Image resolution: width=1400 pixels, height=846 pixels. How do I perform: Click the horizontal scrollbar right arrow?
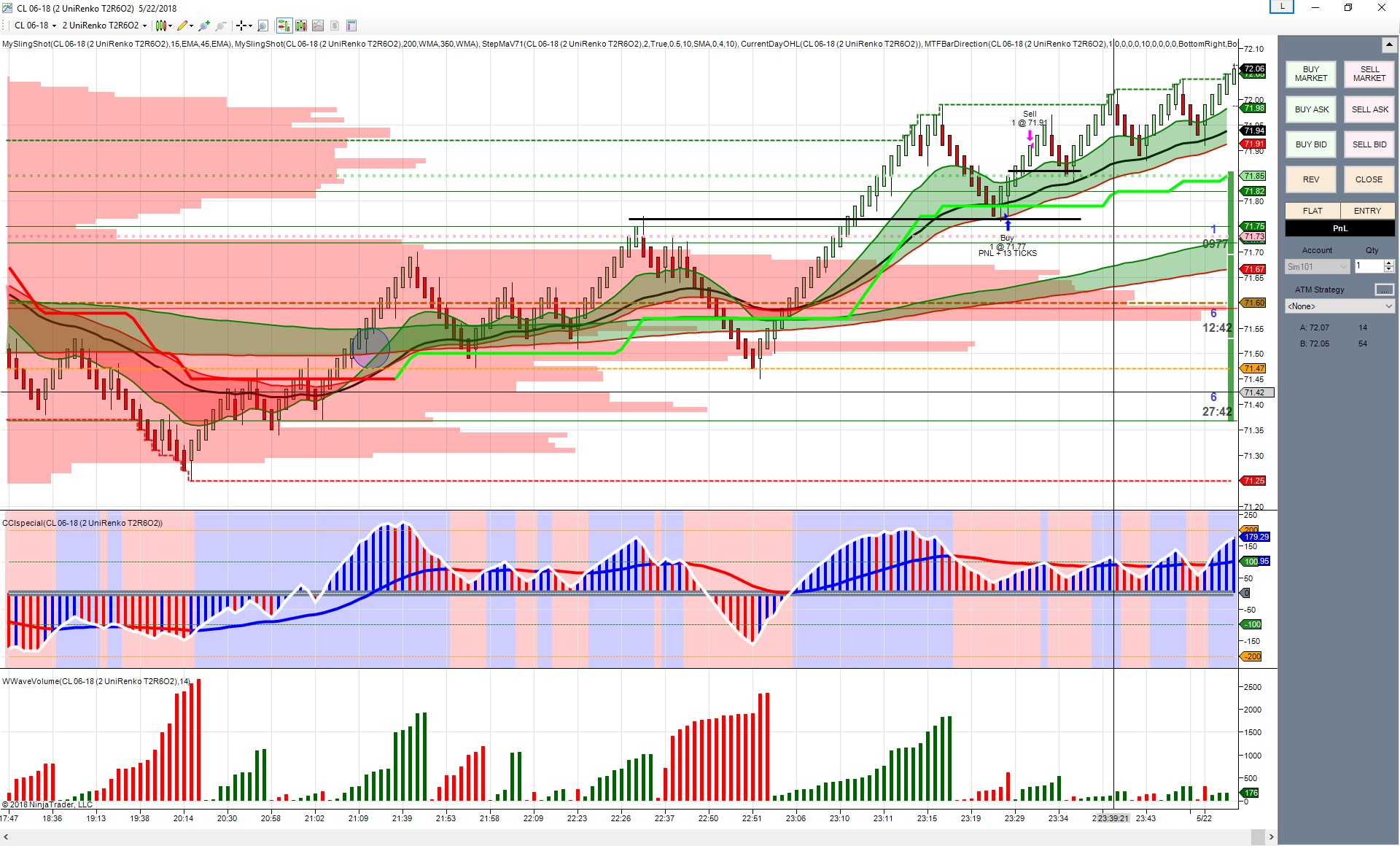pos(1271,837)
